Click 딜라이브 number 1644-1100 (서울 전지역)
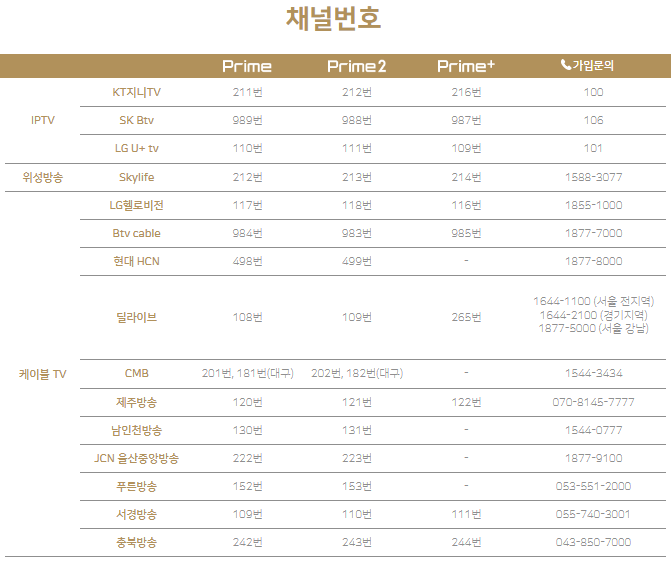671x568 pixels. point(594,301)
